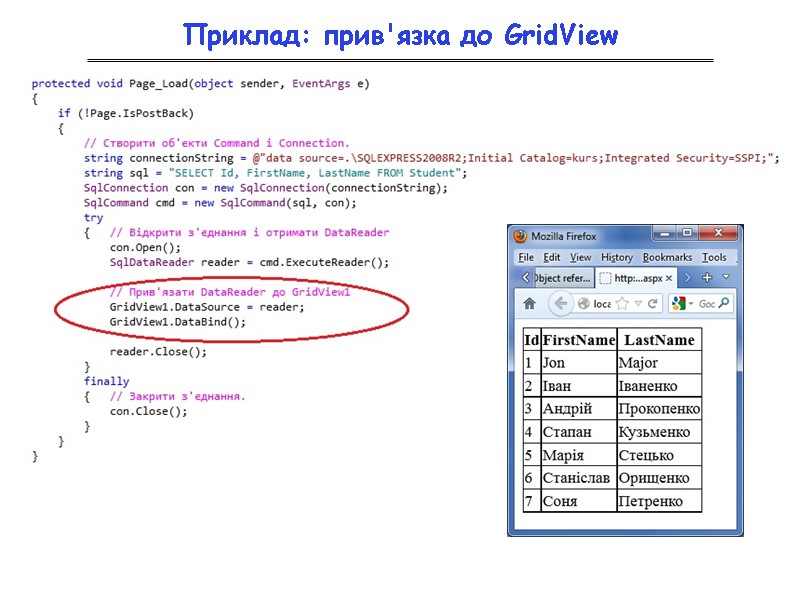The height and width of the screenshot is (600, 800).
Task: Click the con.Close(); code line
Action: click(148, 411)
